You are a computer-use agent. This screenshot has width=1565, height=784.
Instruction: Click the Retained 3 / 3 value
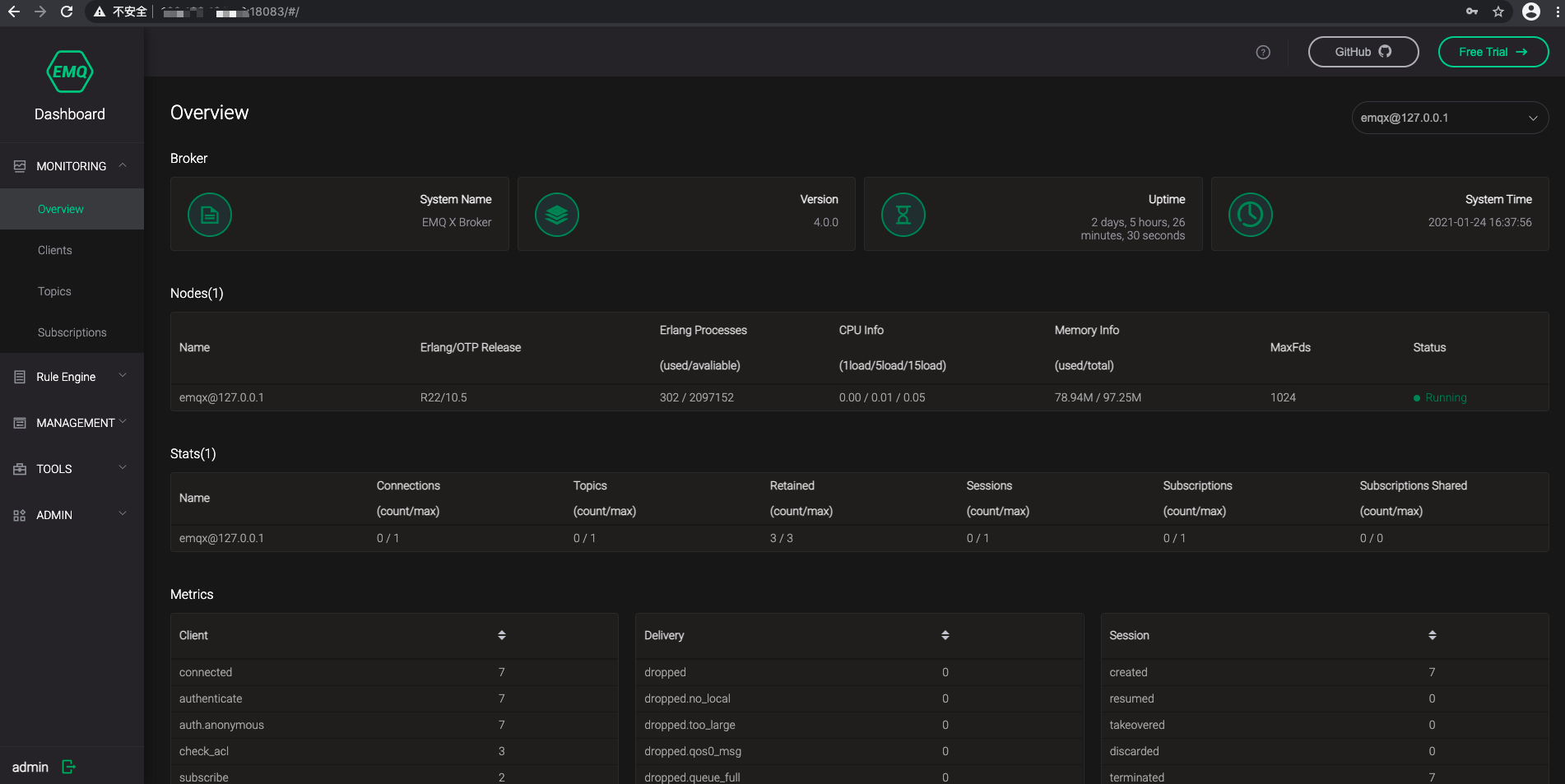coord(782,538)
